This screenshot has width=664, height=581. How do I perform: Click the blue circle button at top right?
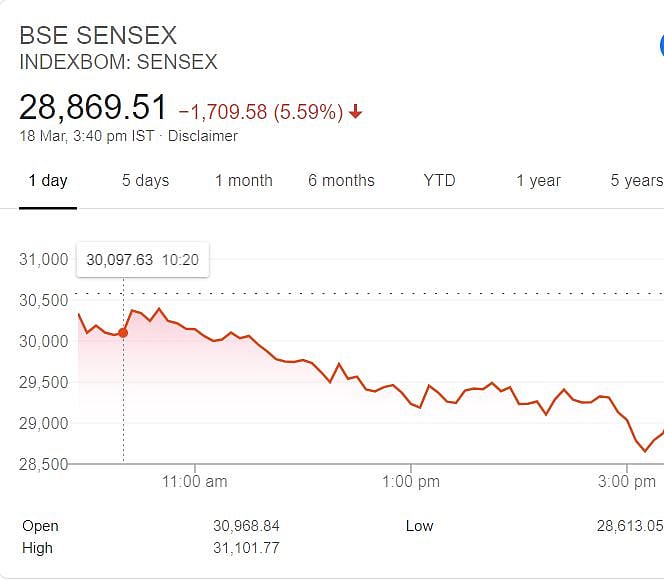coord(660,47)
